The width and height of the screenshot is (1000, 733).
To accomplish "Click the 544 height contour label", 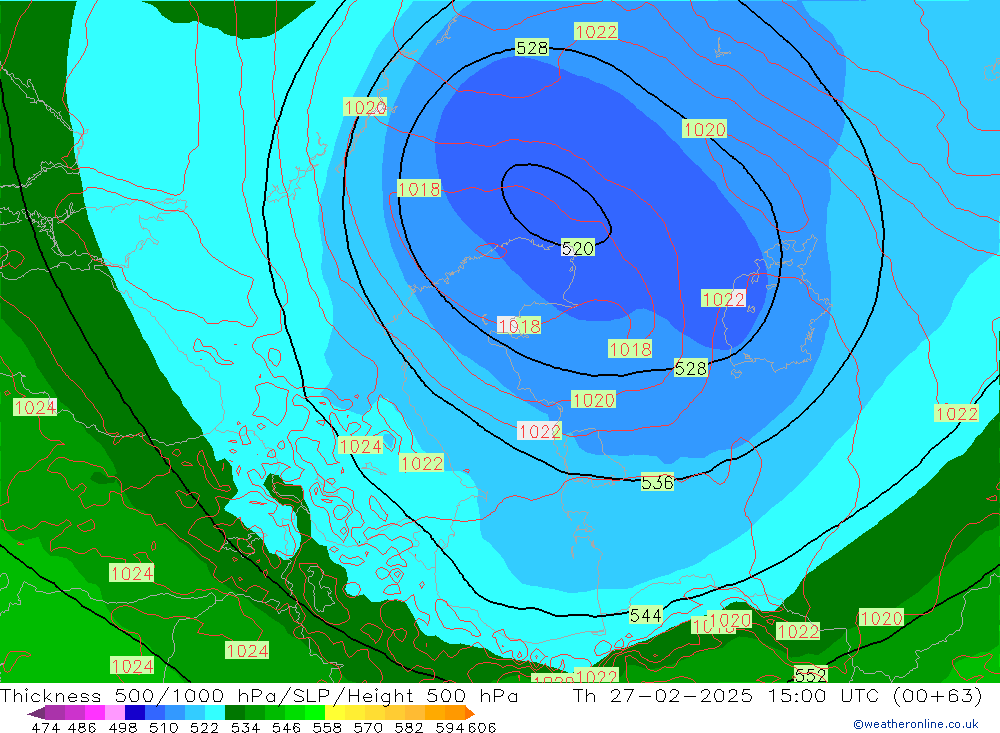I will pyautogui.click(x=645, y=616).
